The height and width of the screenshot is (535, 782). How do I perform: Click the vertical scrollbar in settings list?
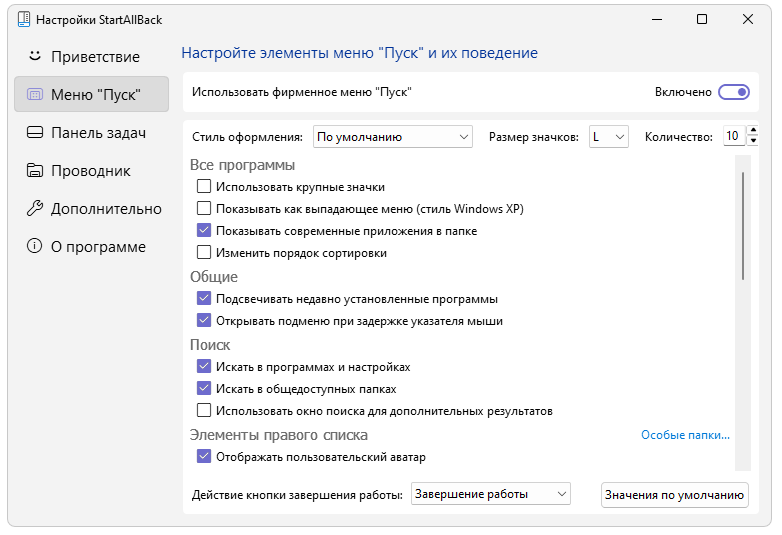(x=742, y=225)
